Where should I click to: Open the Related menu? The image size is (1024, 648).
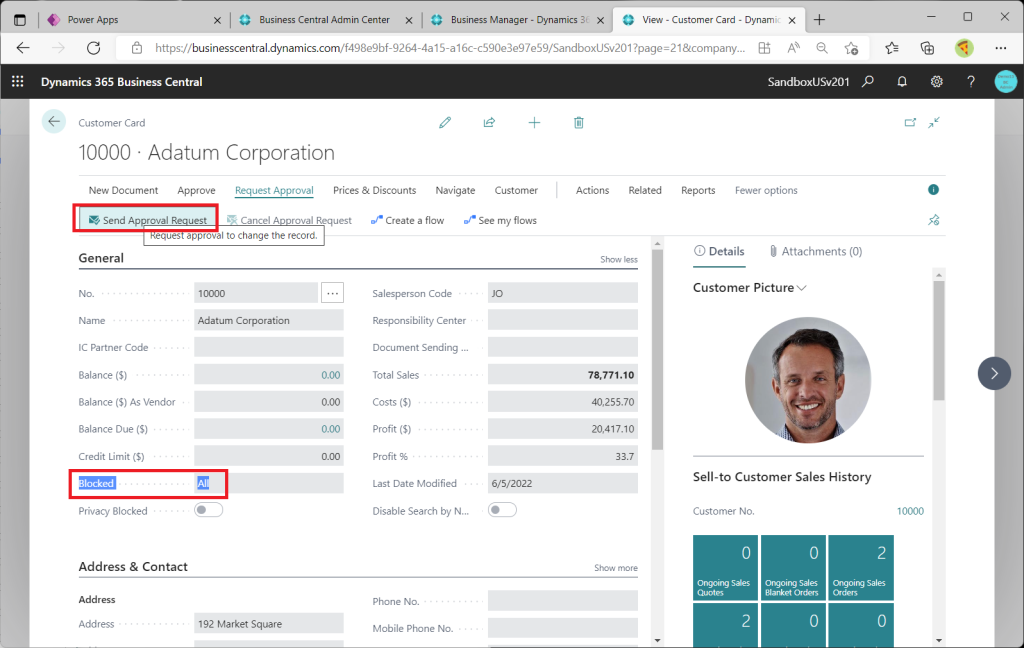645,190
